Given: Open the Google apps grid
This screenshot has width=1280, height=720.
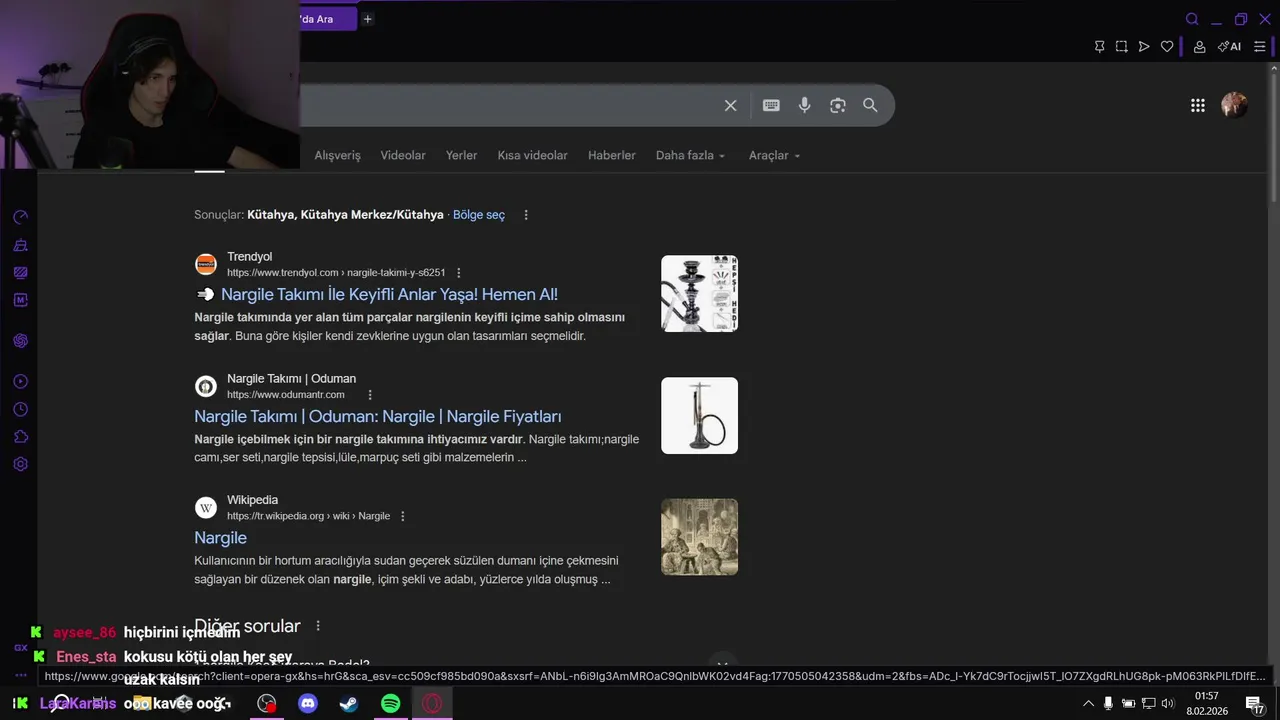Looking at the screenshot, I should (1198, 105).
